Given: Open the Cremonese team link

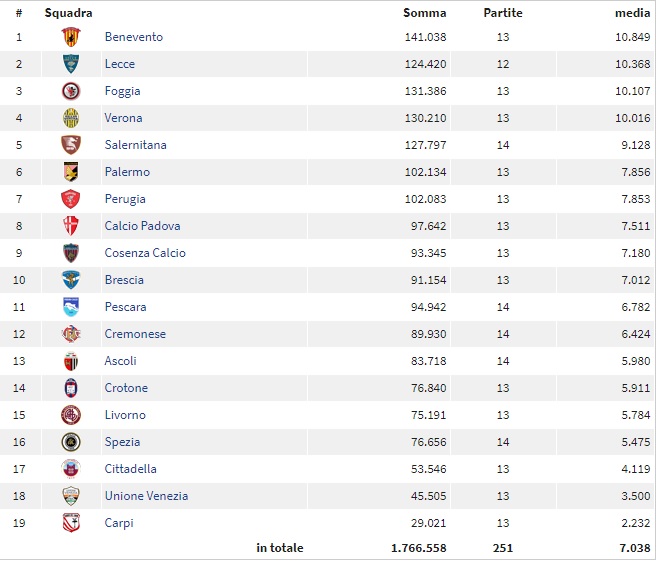Looking at the screenshot, I should pyautogui.click(x=135, y=334).
